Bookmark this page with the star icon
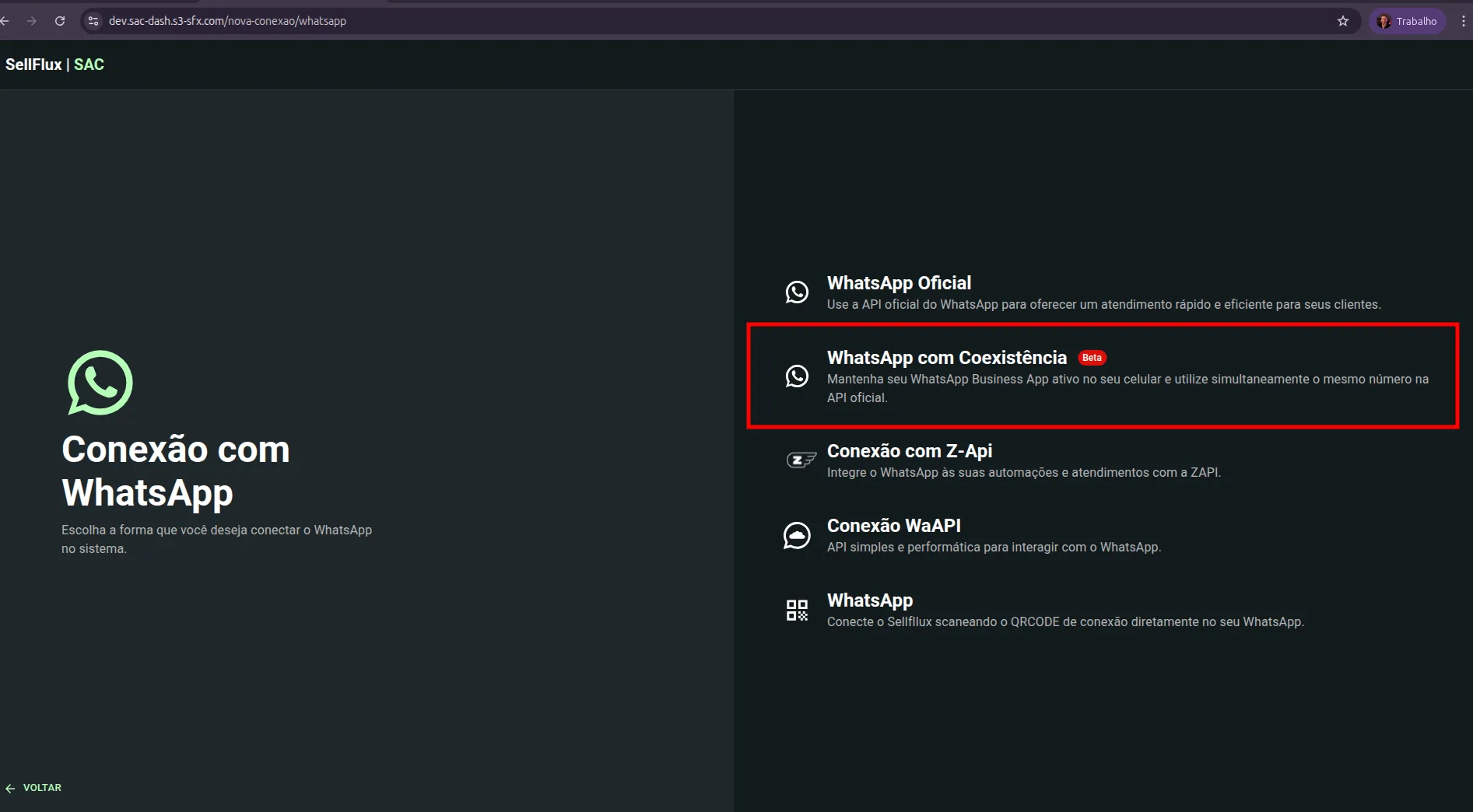Screen dimensions: 1473x812 [x=1343, y=21]
